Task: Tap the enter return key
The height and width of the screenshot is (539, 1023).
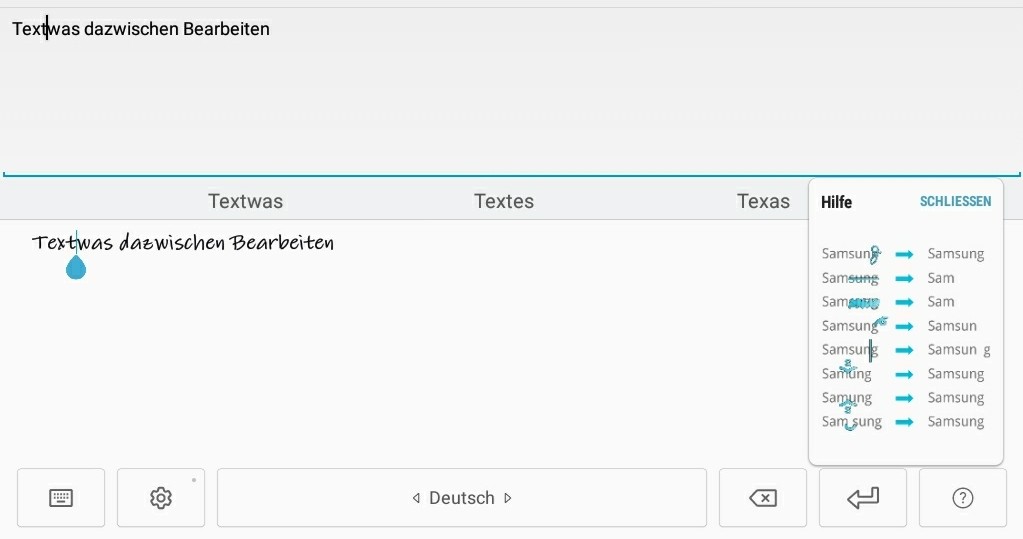Action: coord(863,498)
